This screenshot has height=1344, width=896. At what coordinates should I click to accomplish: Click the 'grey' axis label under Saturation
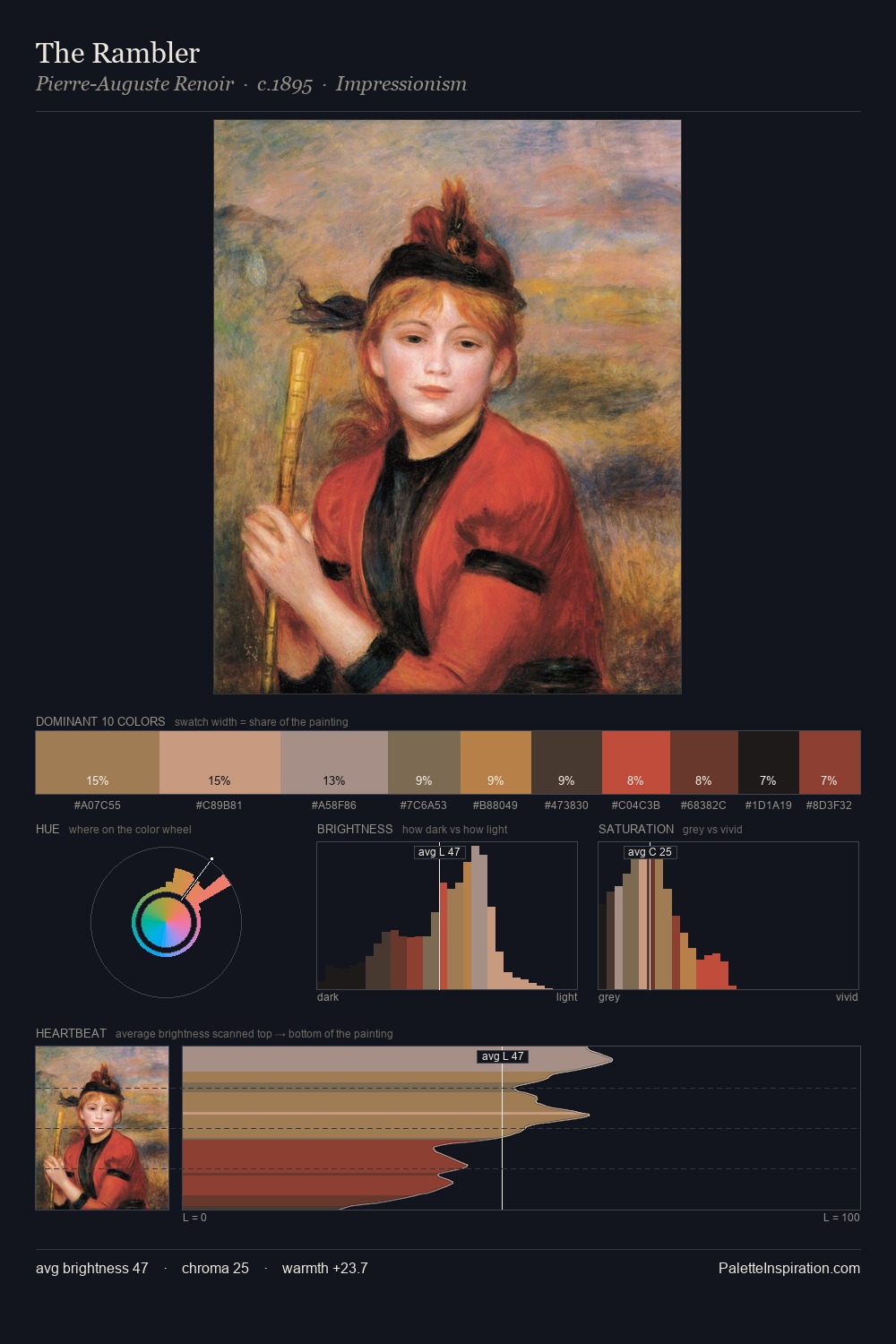[x=609, y=996]
